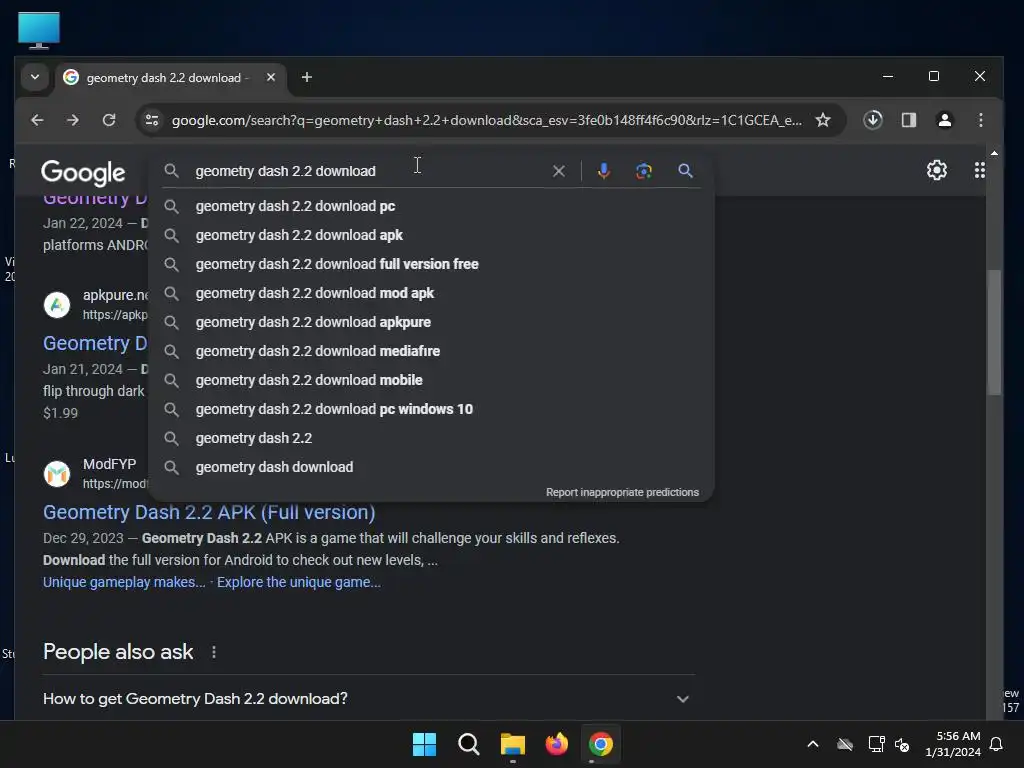Open Chrome profile avatar icon

[x=944, y=120]
